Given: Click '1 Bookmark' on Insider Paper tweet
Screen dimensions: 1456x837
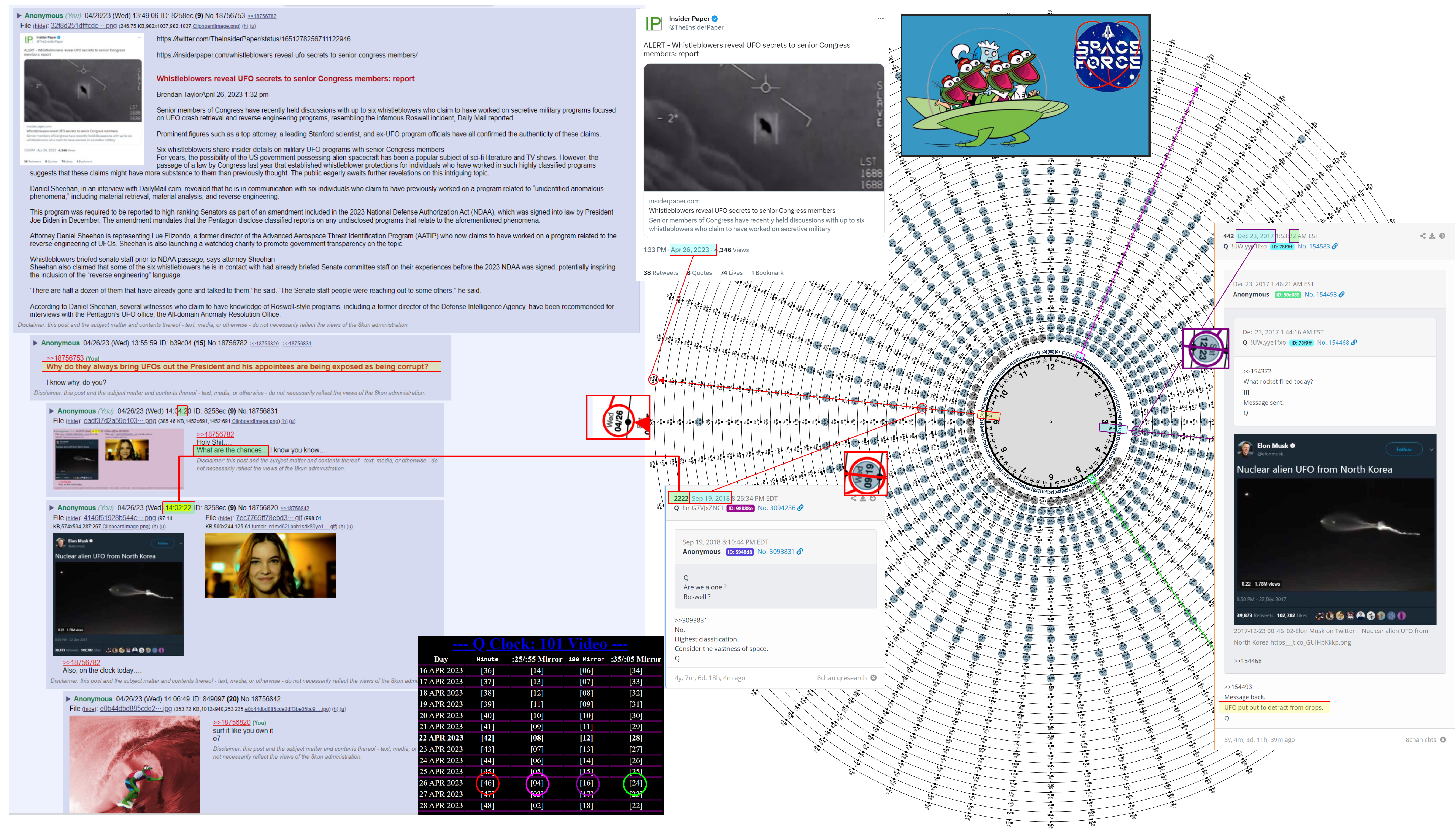Looking at the screenshot, I should point(767,273).
